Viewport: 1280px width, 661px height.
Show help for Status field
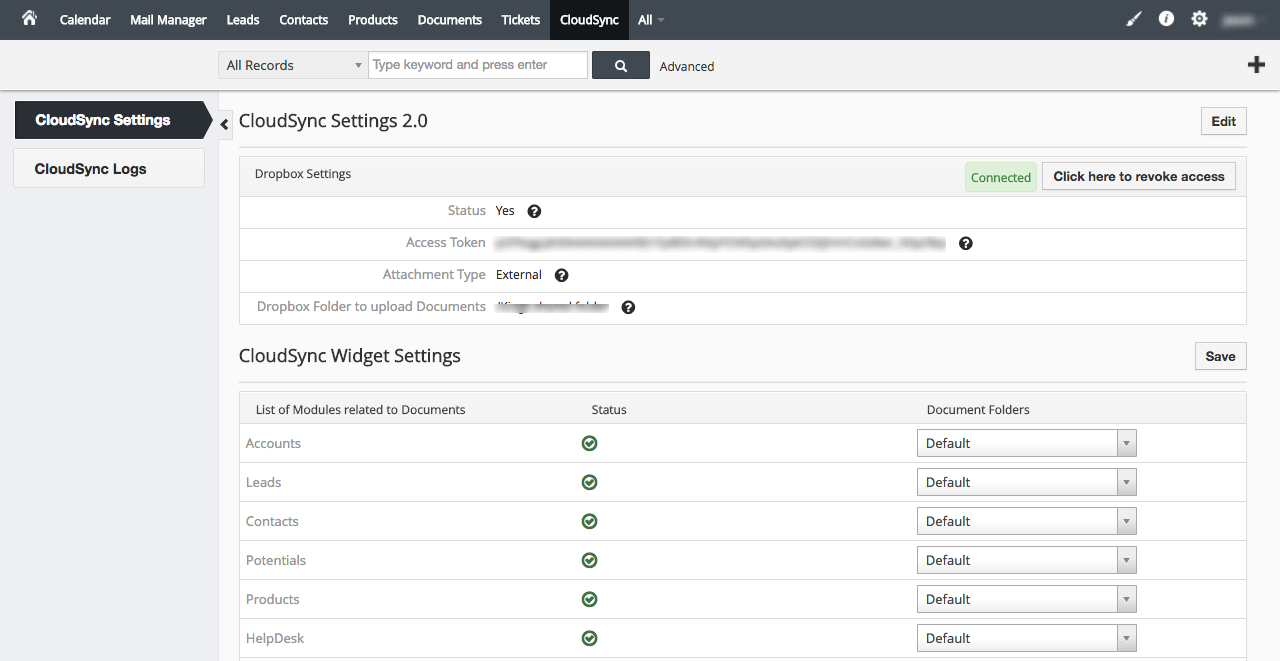[534, 211]
